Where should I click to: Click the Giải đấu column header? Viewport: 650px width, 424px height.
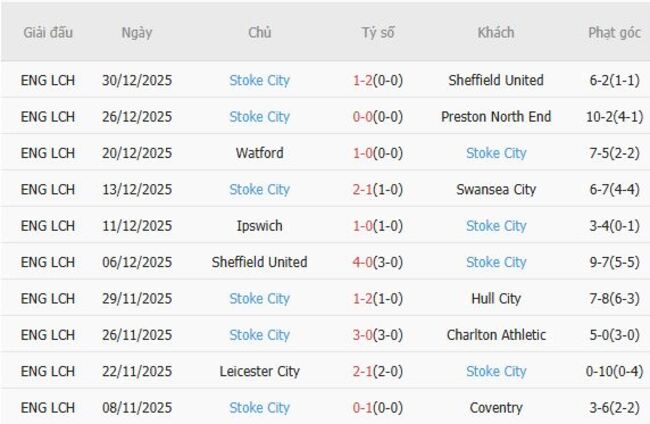click(48, 32)
